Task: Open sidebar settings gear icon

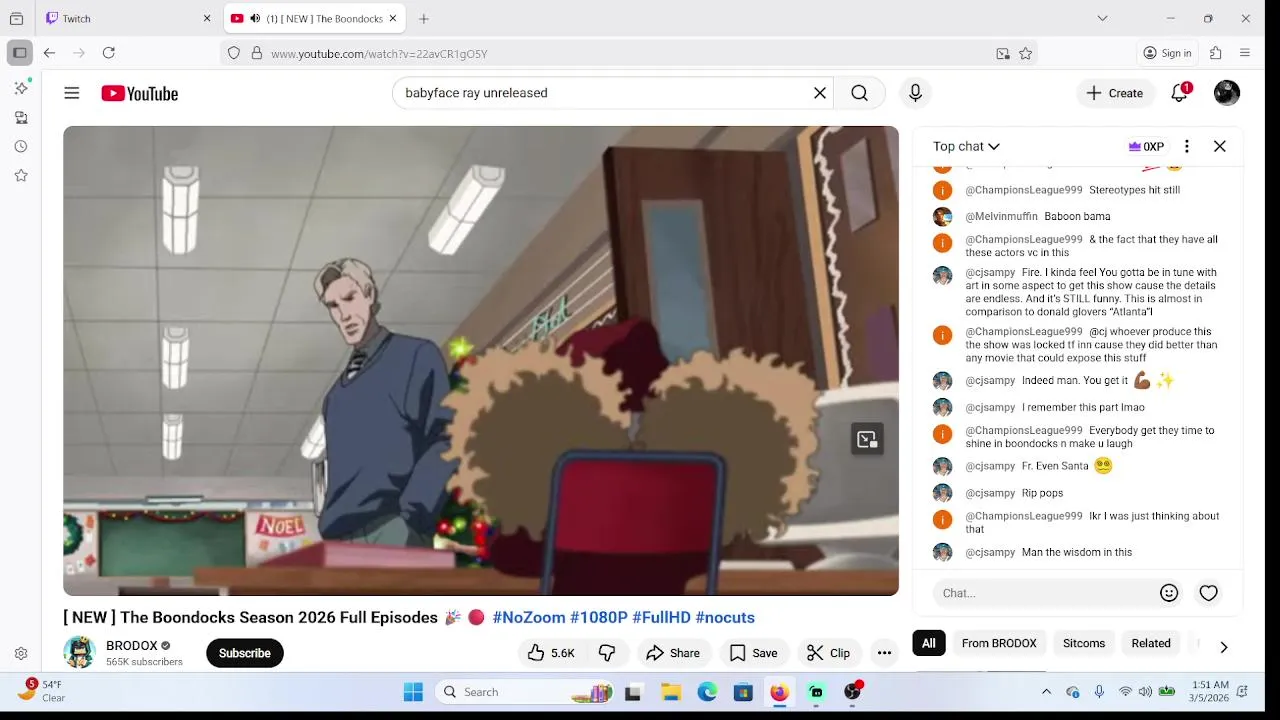Action: 21,653
